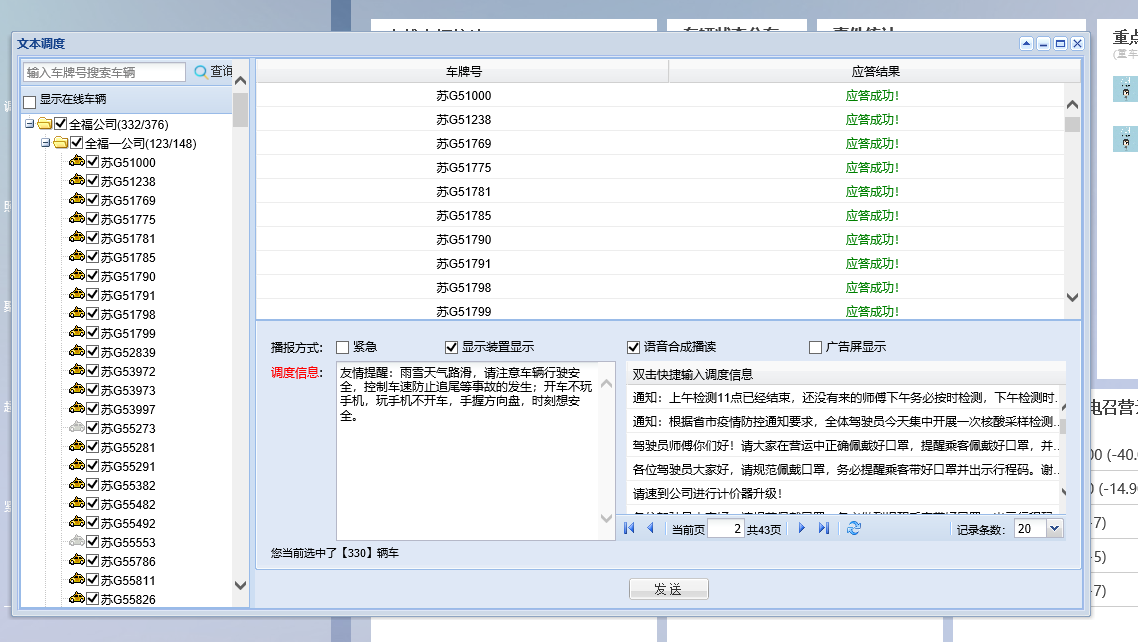
Task: Focus the license plate search field
Action: (x=104, y=72)
